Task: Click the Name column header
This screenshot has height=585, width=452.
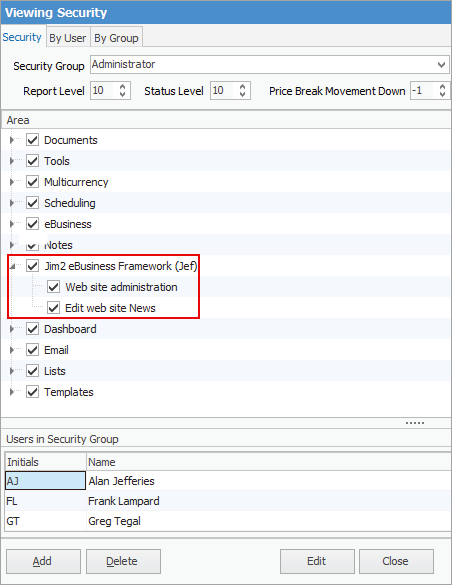Action: click(x=269, y=462)
